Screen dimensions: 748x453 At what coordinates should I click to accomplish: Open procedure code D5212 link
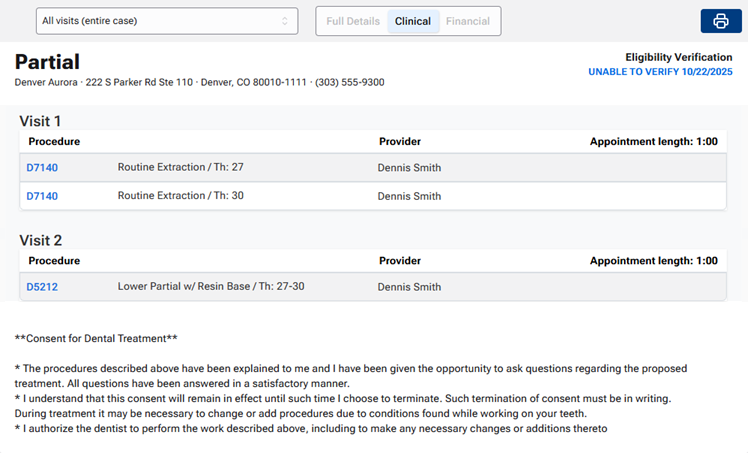pos(42,287)
